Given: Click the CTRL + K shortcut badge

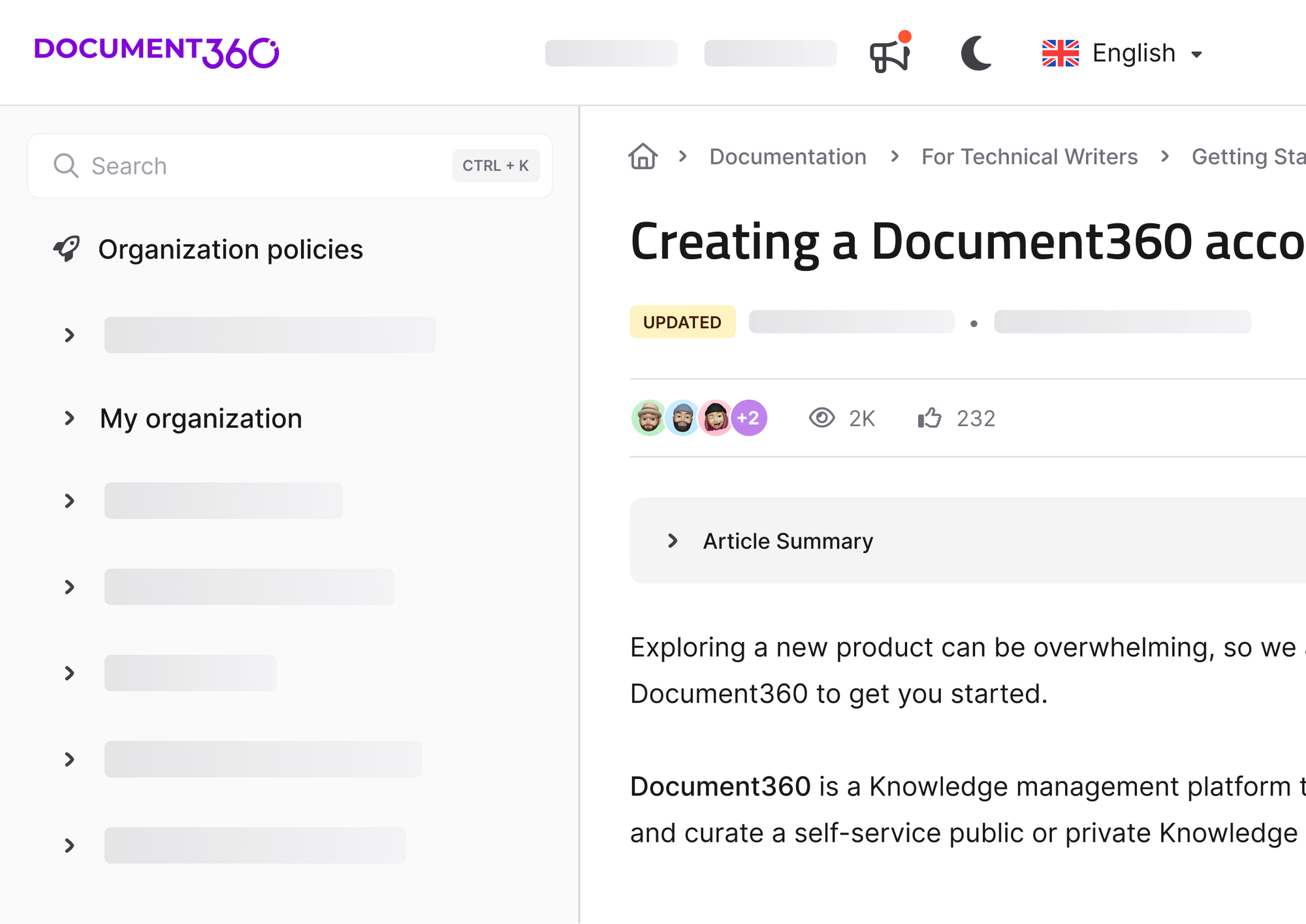Looking at the screenshot, I should (x=496, y=166).
